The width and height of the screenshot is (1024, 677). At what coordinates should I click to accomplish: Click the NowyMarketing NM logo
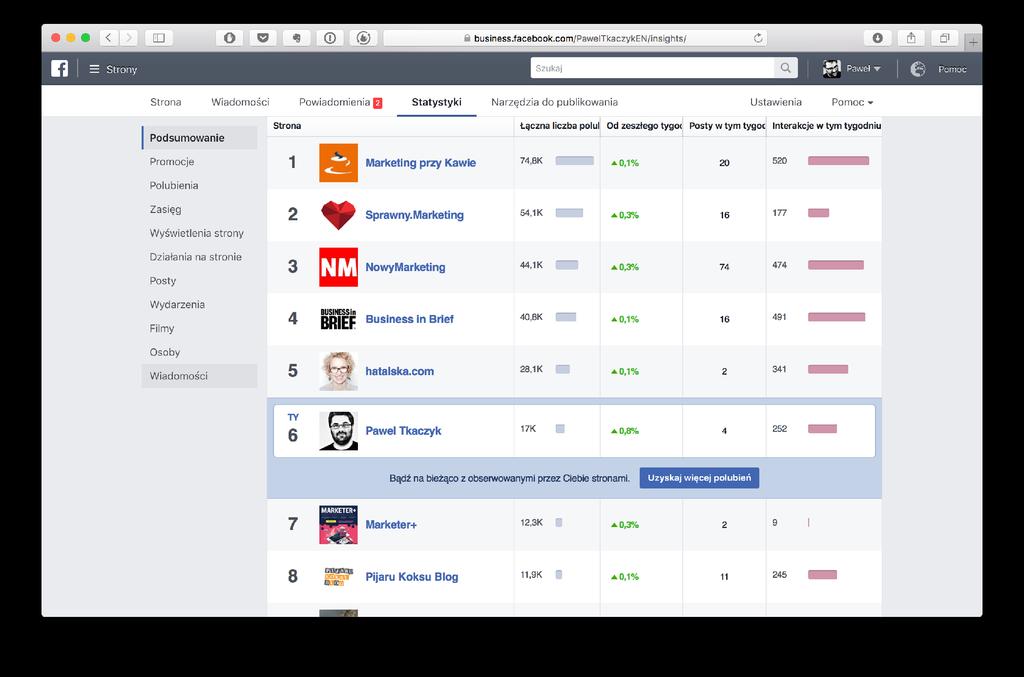tap(338, 267)
